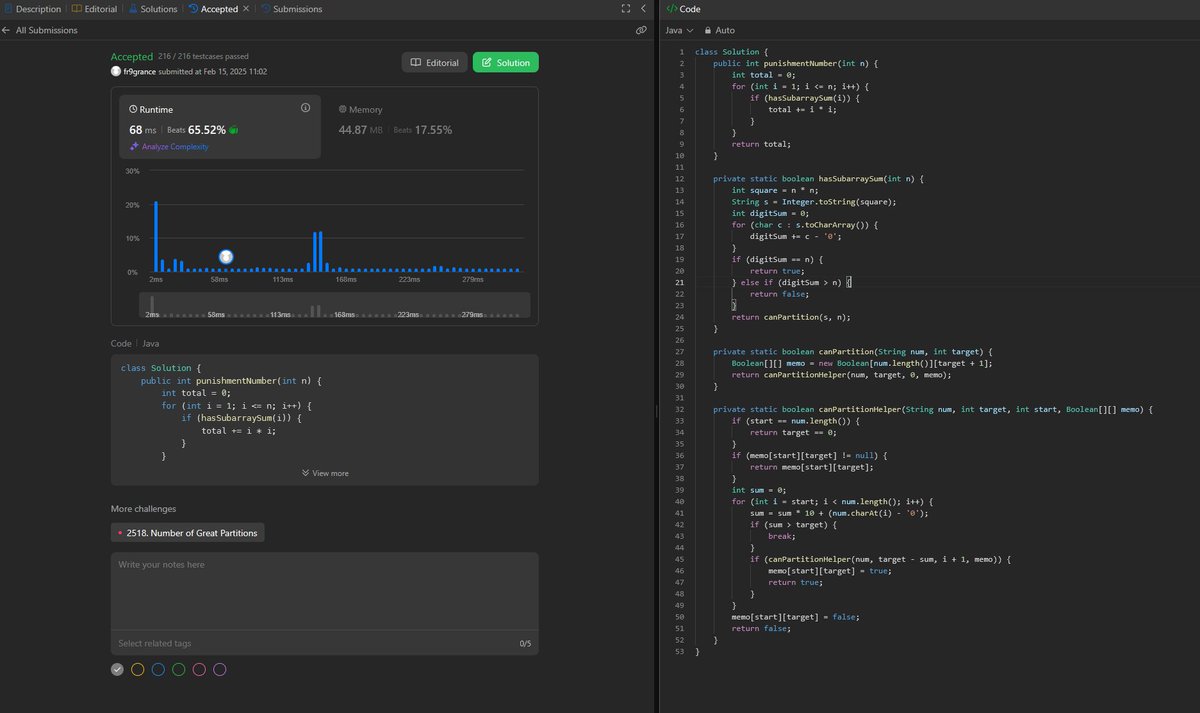Click the green Solution button

[506, 62]
